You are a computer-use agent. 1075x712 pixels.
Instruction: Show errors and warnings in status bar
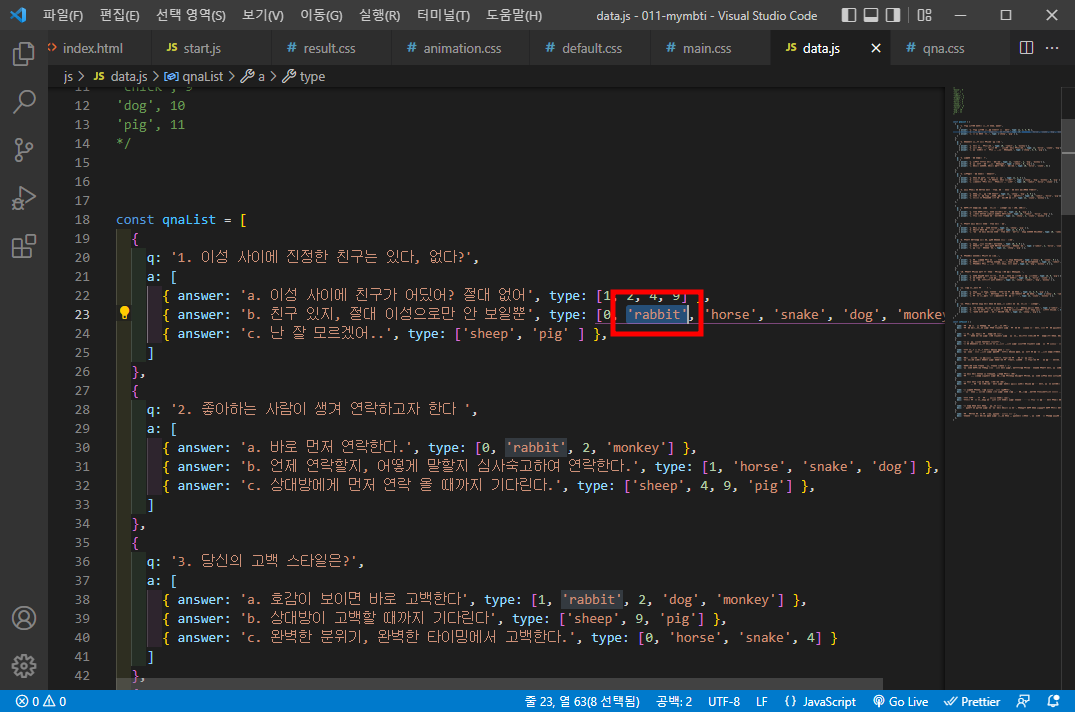pyautogui.click(x=41, y=702)
